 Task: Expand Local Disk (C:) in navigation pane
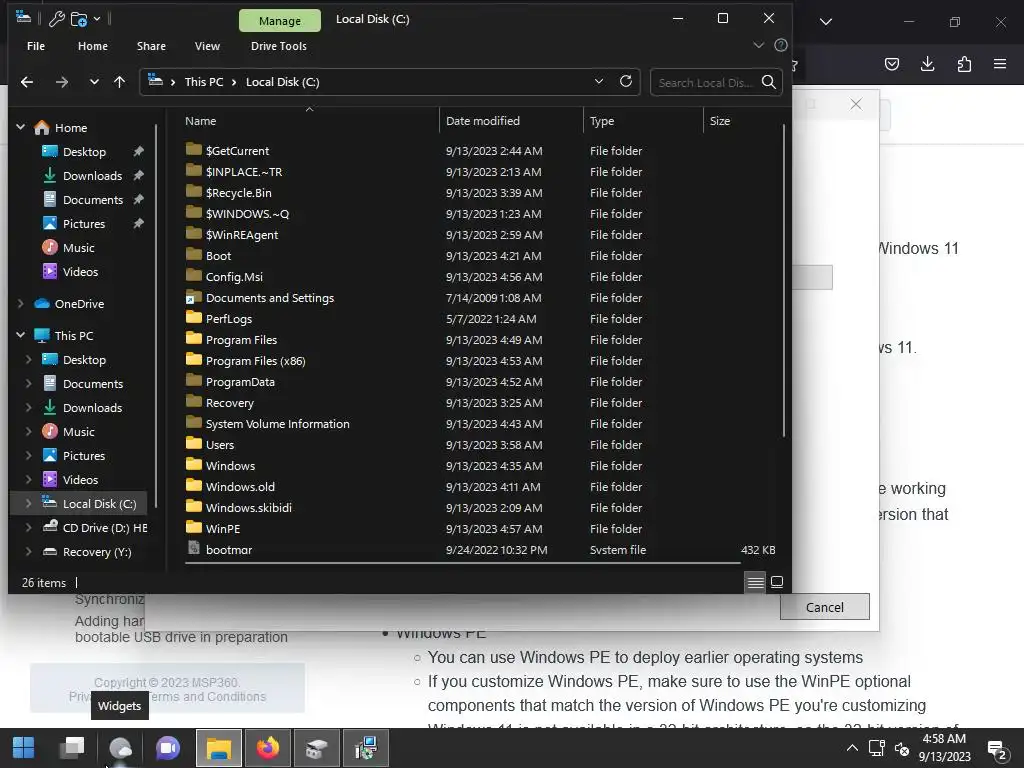28,504
